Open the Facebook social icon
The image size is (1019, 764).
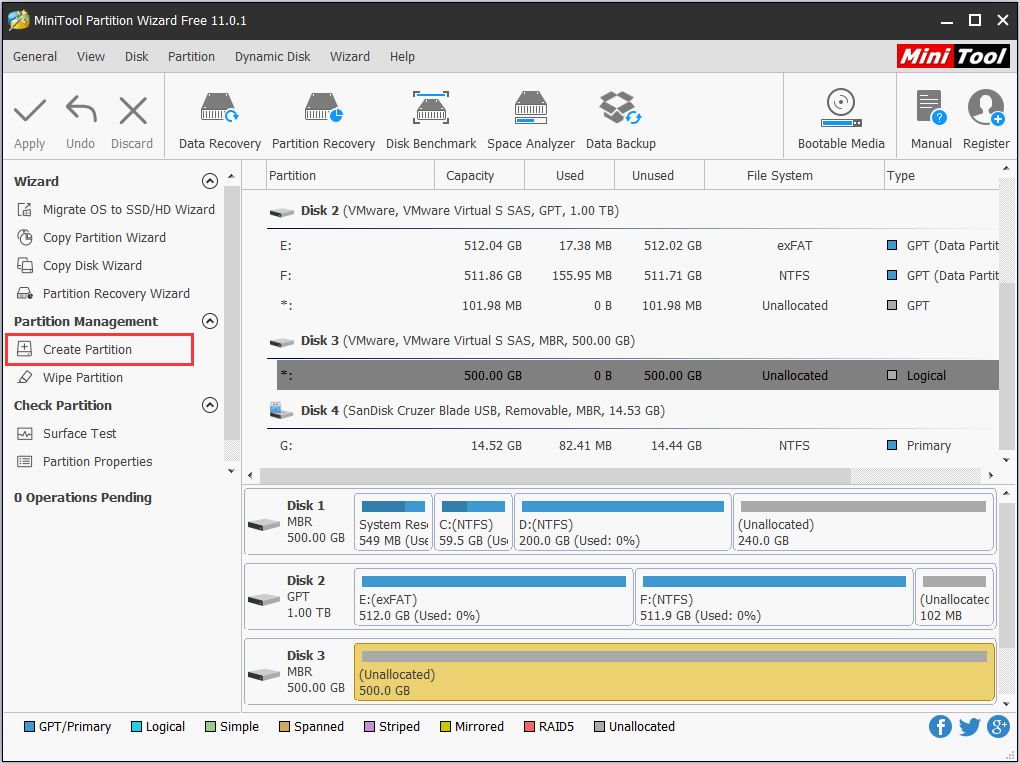940,727
